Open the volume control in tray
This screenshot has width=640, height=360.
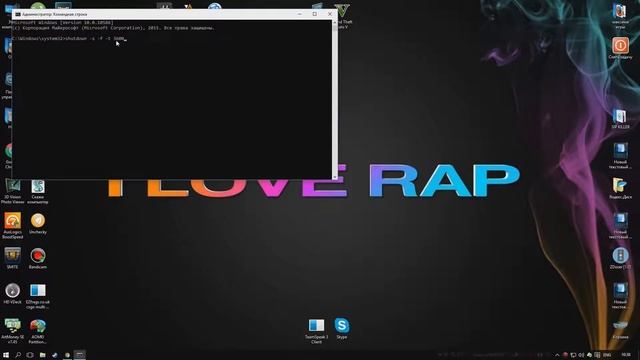pos(581,355)
